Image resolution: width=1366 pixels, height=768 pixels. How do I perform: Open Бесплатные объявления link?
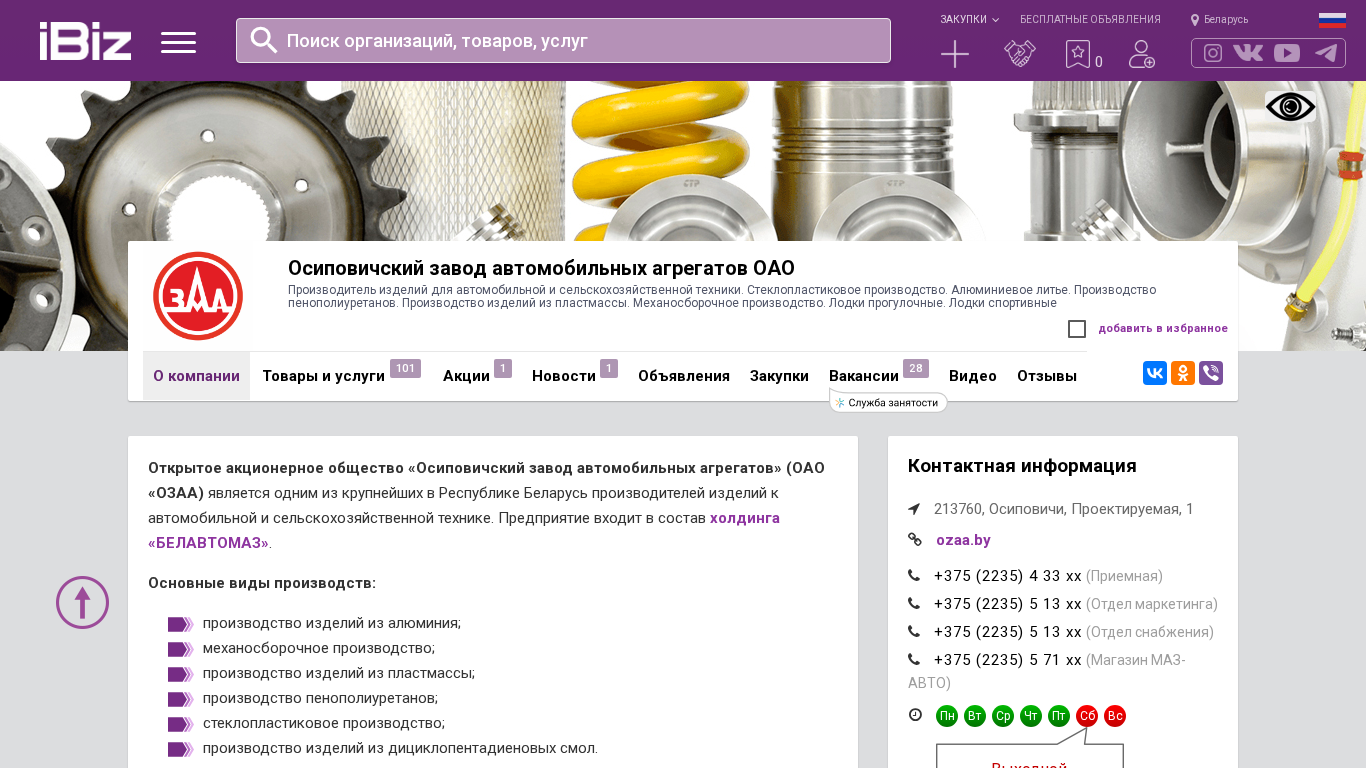coord(1090,20)
